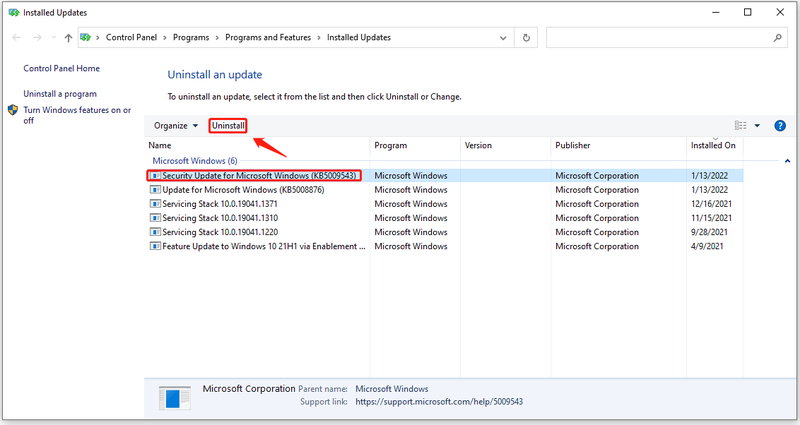This screenshot has height=425, width=800.
Task: Click the address bar Control Panel icon
Action: [85, 38]
